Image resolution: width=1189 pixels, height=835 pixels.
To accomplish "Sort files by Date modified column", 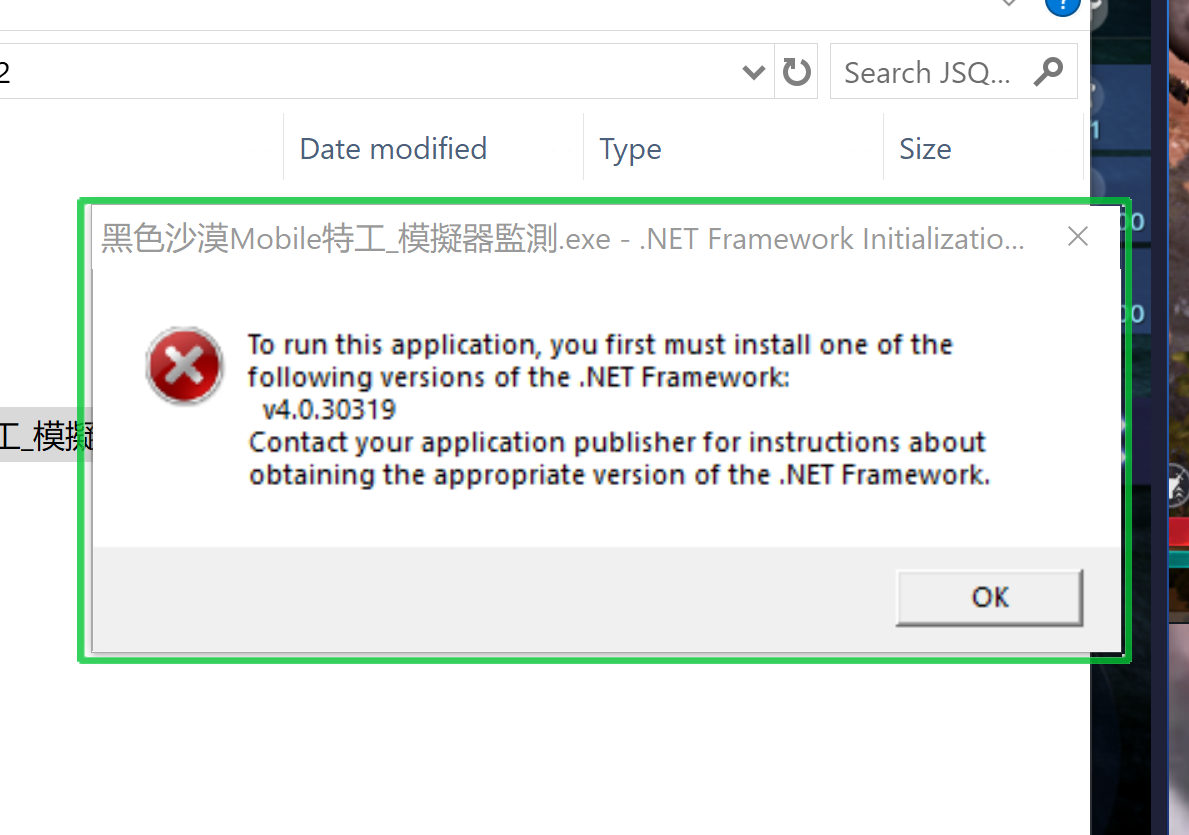I will click(392, 148).
